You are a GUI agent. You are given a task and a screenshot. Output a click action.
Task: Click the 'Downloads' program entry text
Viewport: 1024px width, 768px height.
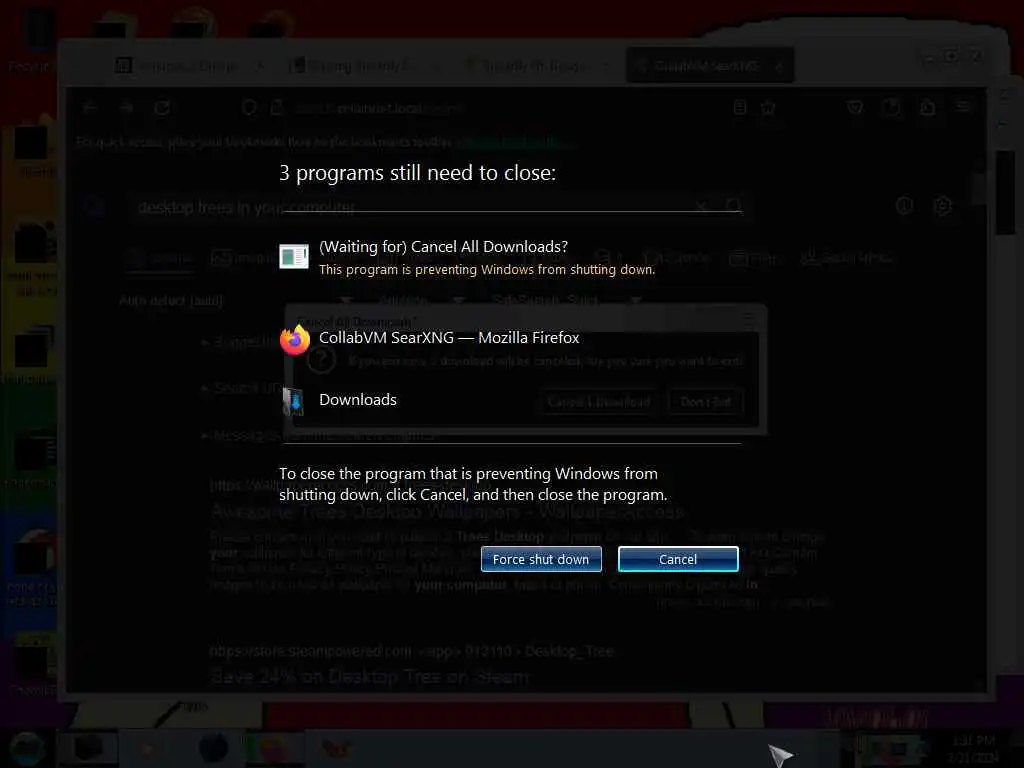(357, 400)
